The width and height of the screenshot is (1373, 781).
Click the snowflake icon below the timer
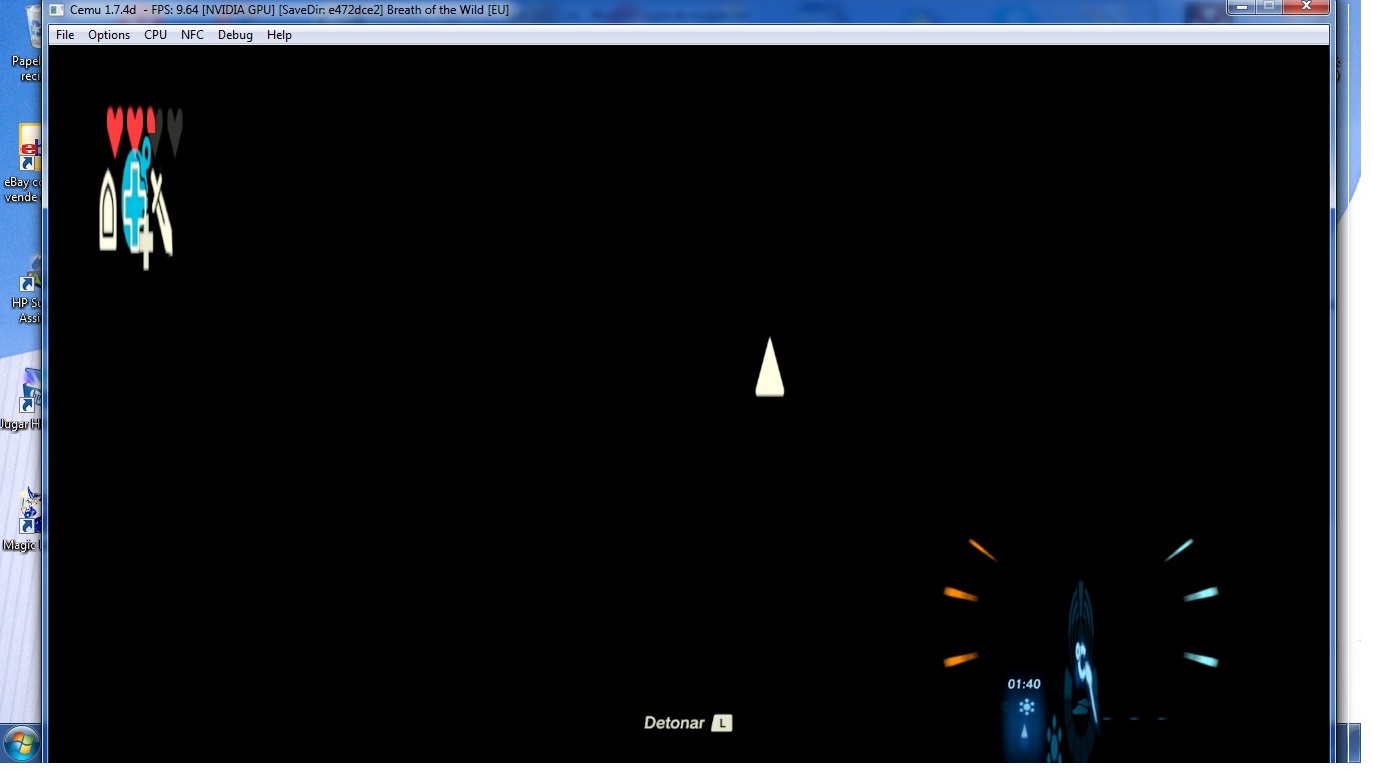pyautogui.click(x=1026, y=707)
